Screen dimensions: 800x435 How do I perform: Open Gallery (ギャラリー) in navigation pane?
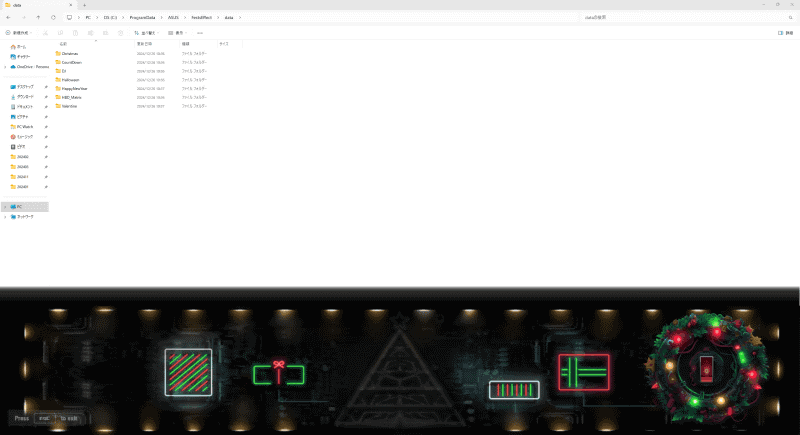point(21,57)
